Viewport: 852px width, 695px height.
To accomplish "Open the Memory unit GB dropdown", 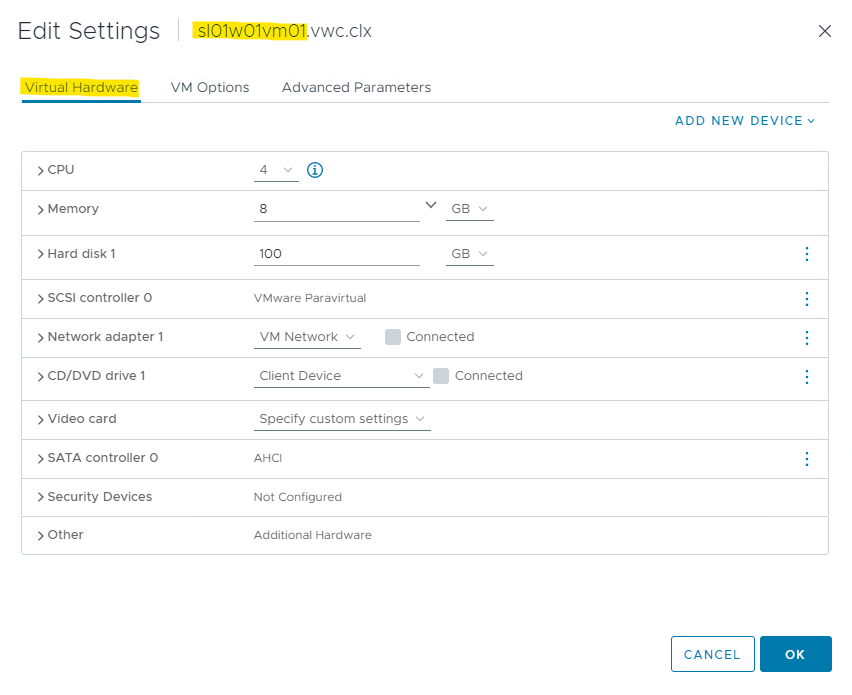I will 470,209.
